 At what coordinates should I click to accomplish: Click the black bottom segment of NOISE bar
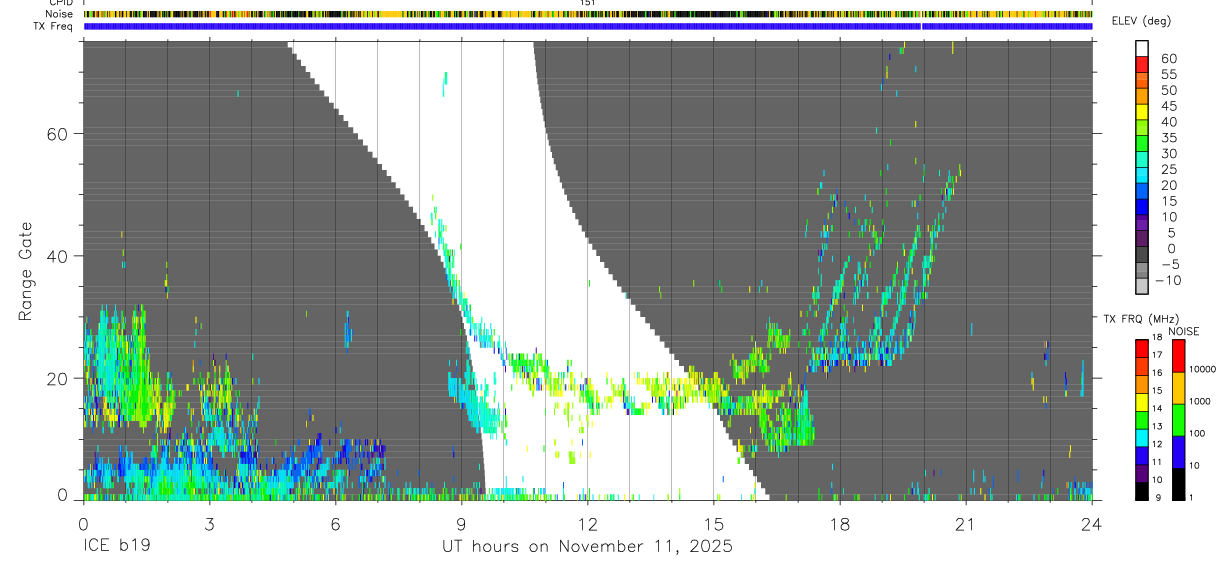(x=1178, y=484)
